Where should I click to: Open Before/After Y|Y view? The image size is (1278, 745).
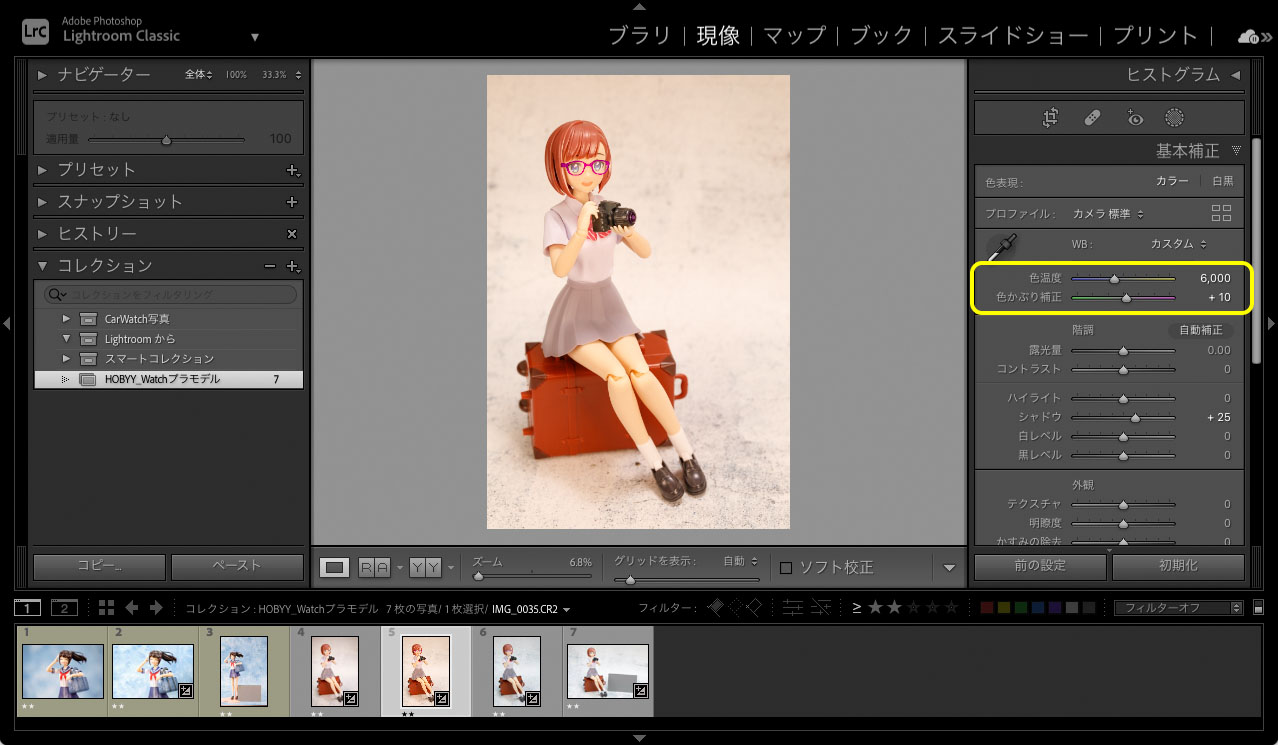coord(426,567)
